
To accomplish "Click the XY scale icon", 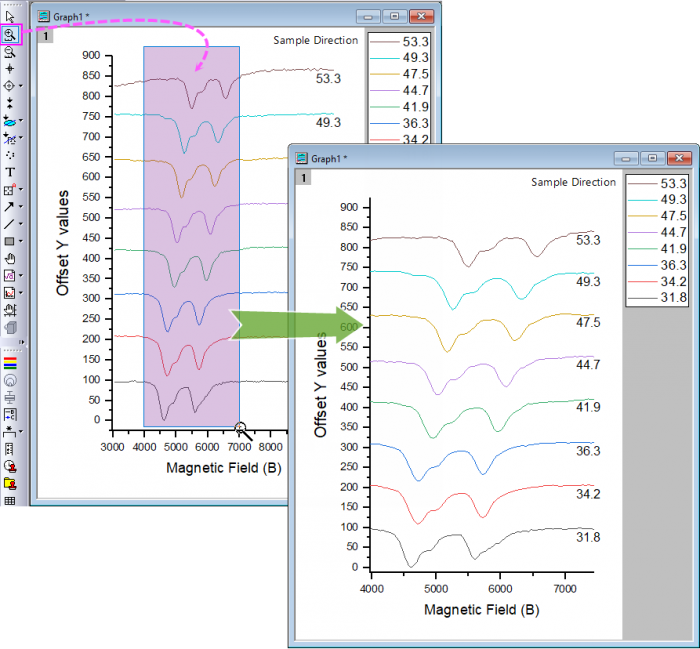I will (x=10, y=449).
